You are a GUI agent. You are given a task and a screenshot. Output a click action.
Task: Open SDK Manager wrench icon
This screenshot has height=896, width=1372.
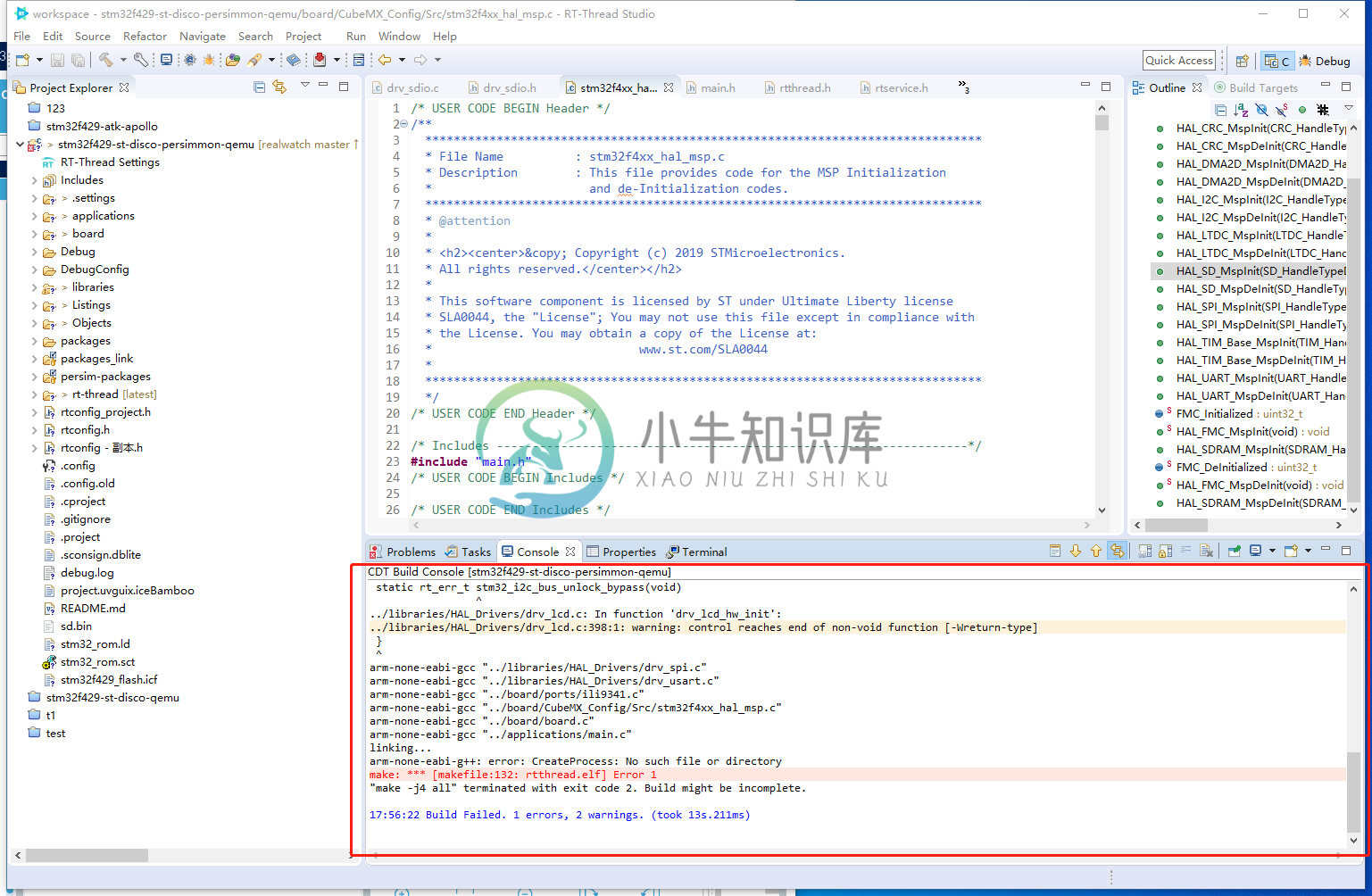tap(140, 60)
